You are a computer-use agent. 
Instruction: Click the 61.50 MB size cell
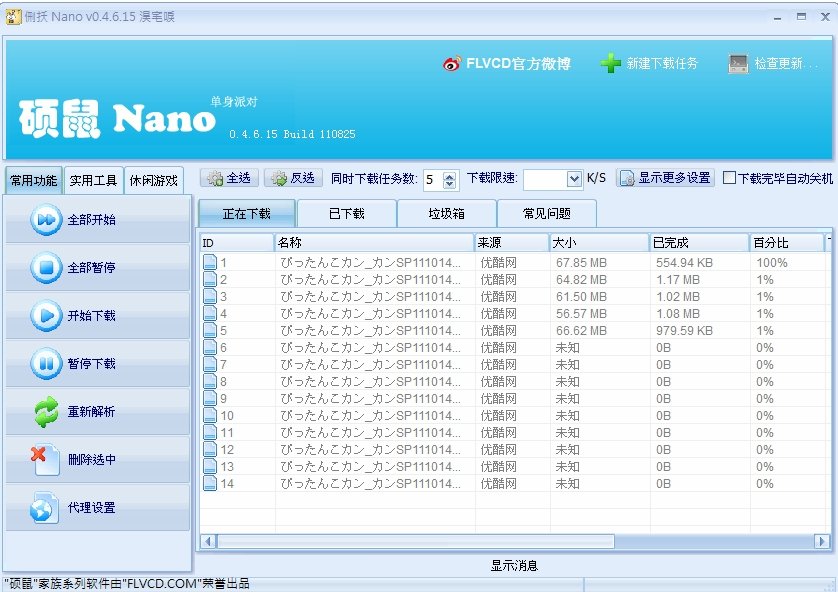coord(581,297)
